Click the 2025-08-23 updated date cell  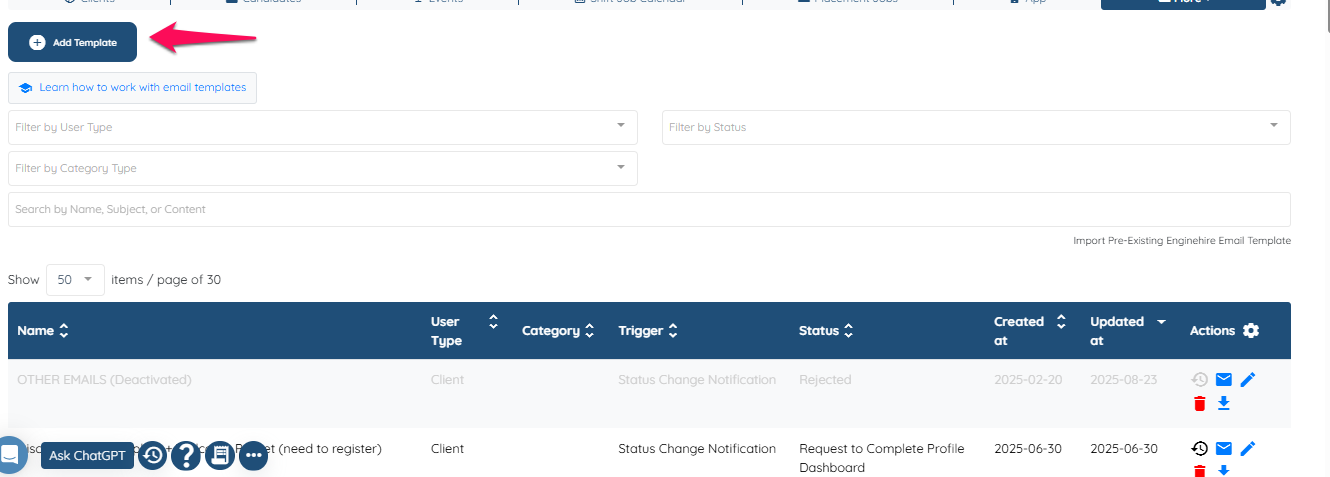pyautogui.click(x=1123, y=380)
